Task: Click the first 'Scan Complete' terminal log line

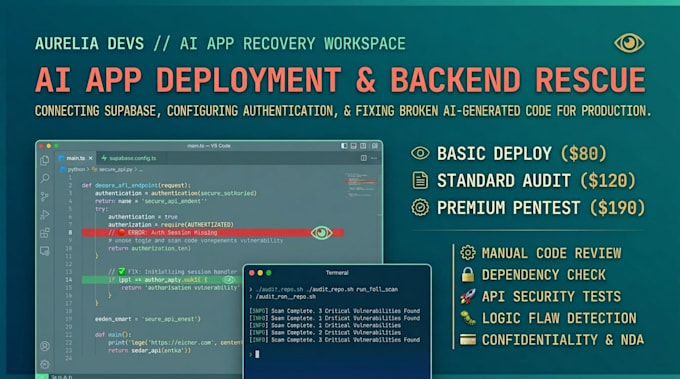Action: coord(334,311)
